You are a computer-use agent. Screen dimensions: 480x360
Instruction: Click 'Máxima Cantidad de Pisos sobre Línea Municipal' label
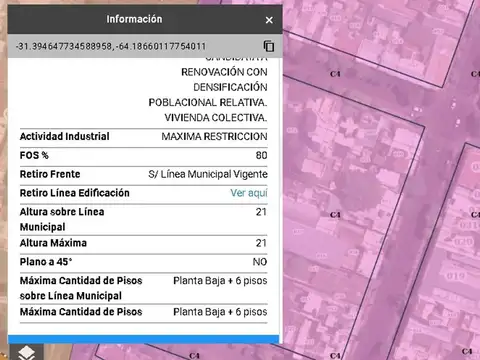81,288
